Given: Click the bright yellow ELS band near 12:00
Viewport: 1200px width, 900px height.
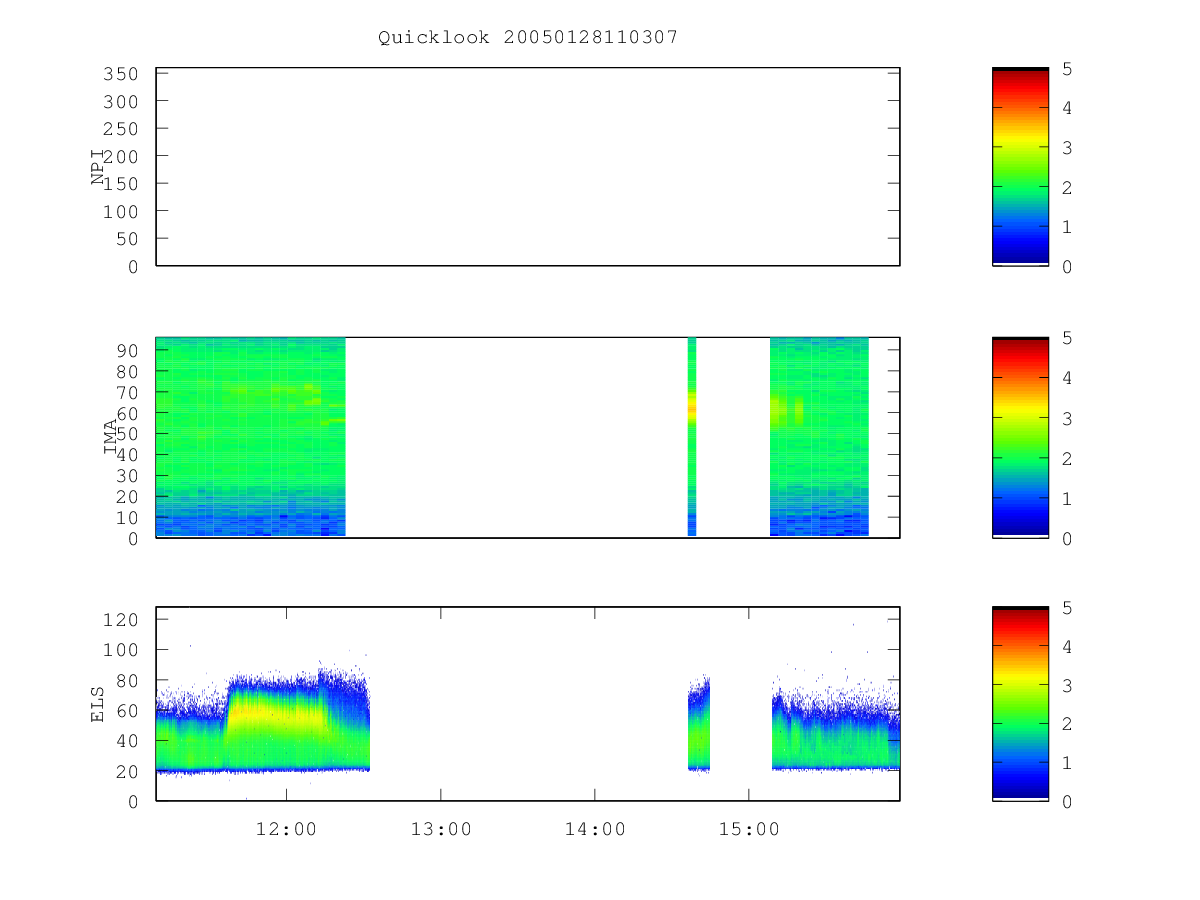Looking at the screenshot, I should [277, 715].
